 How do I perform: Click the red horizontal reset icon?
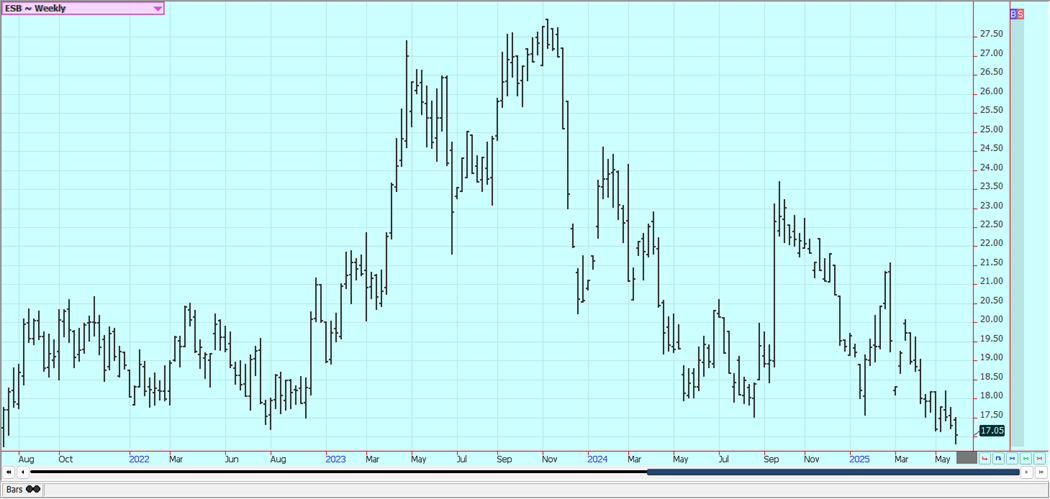[x=1040, y=458]
